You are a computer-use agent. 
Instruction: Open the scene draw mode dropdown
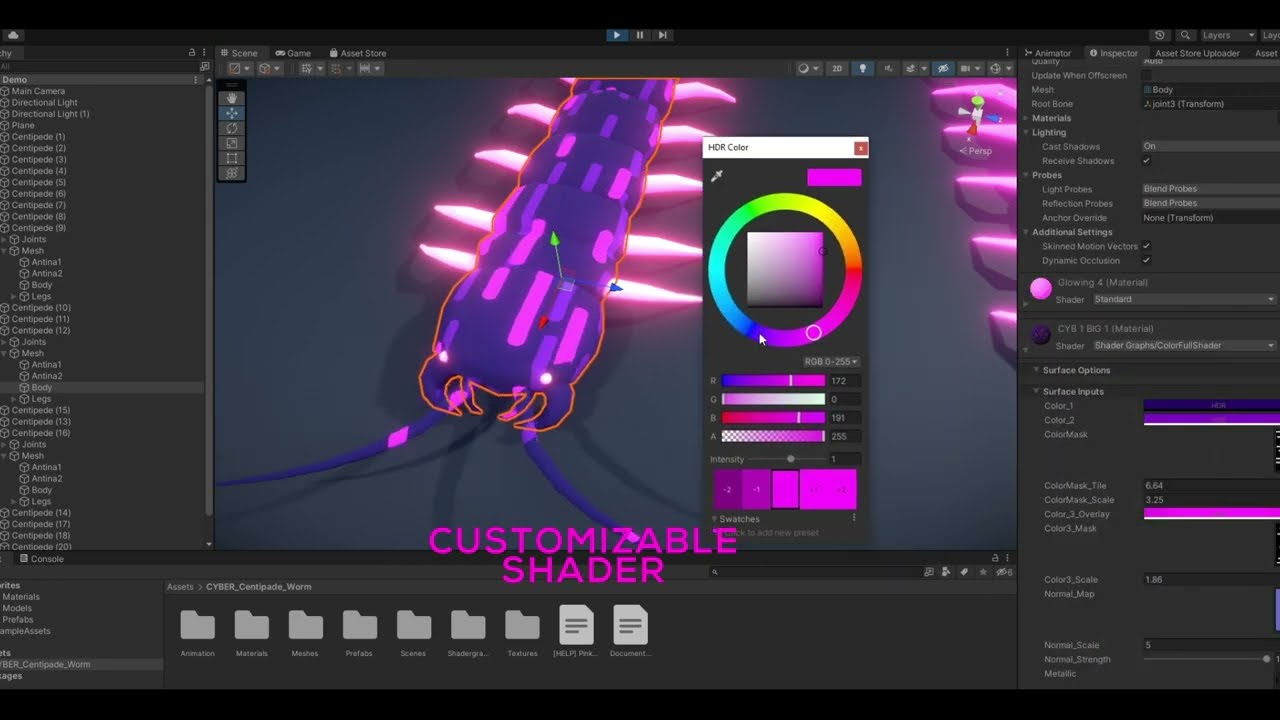(806, 69)
